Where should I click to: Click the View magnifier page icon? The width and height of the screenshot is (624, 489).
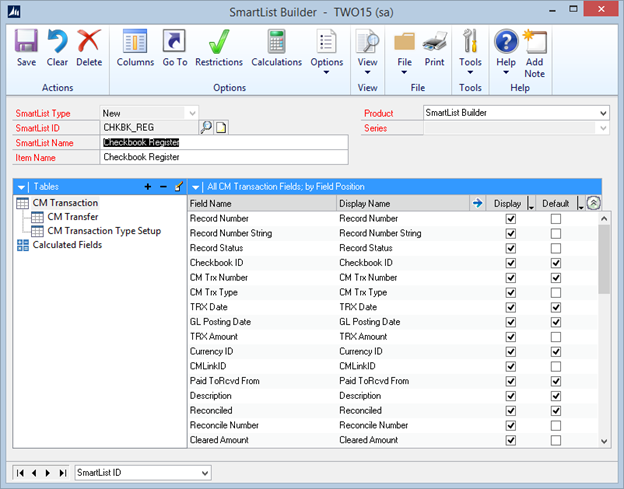367,41
